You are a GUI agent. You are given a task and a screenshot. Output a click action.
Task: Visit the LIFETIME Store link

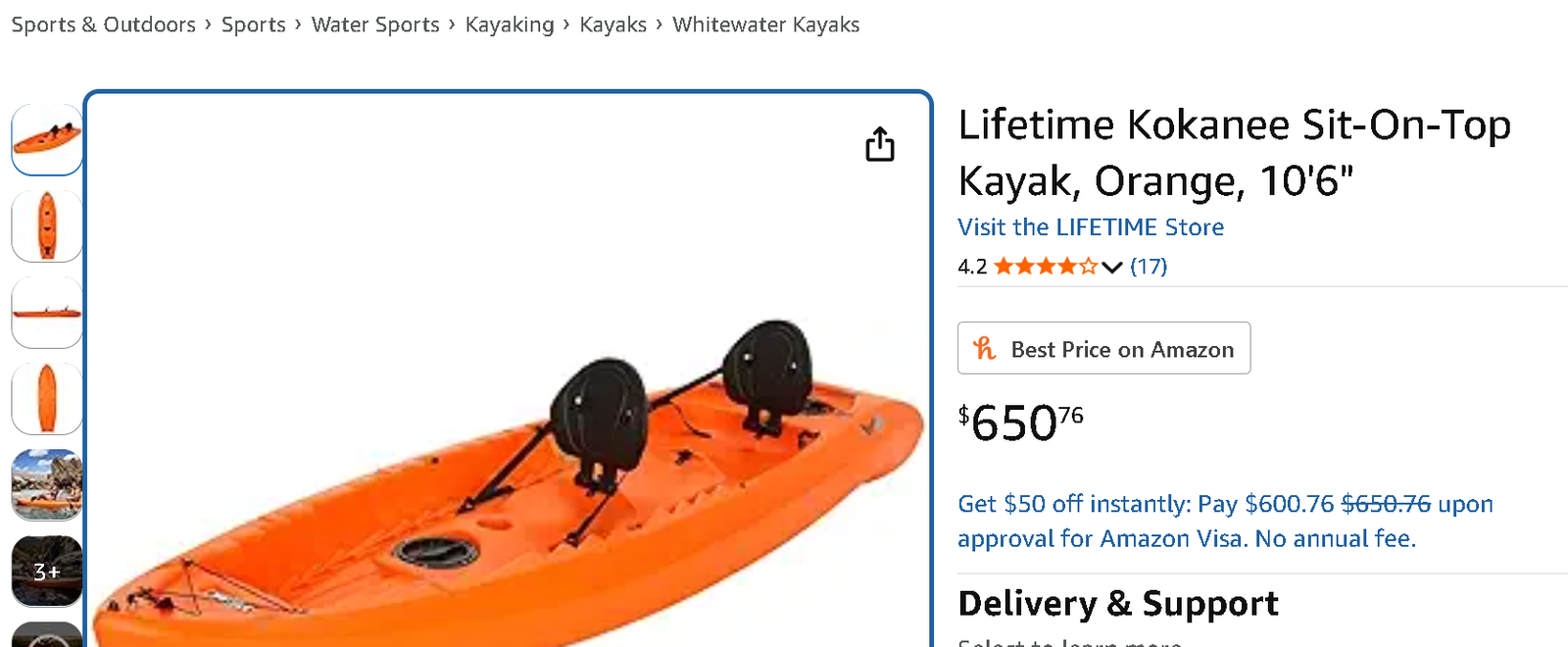coord(1091,227)
